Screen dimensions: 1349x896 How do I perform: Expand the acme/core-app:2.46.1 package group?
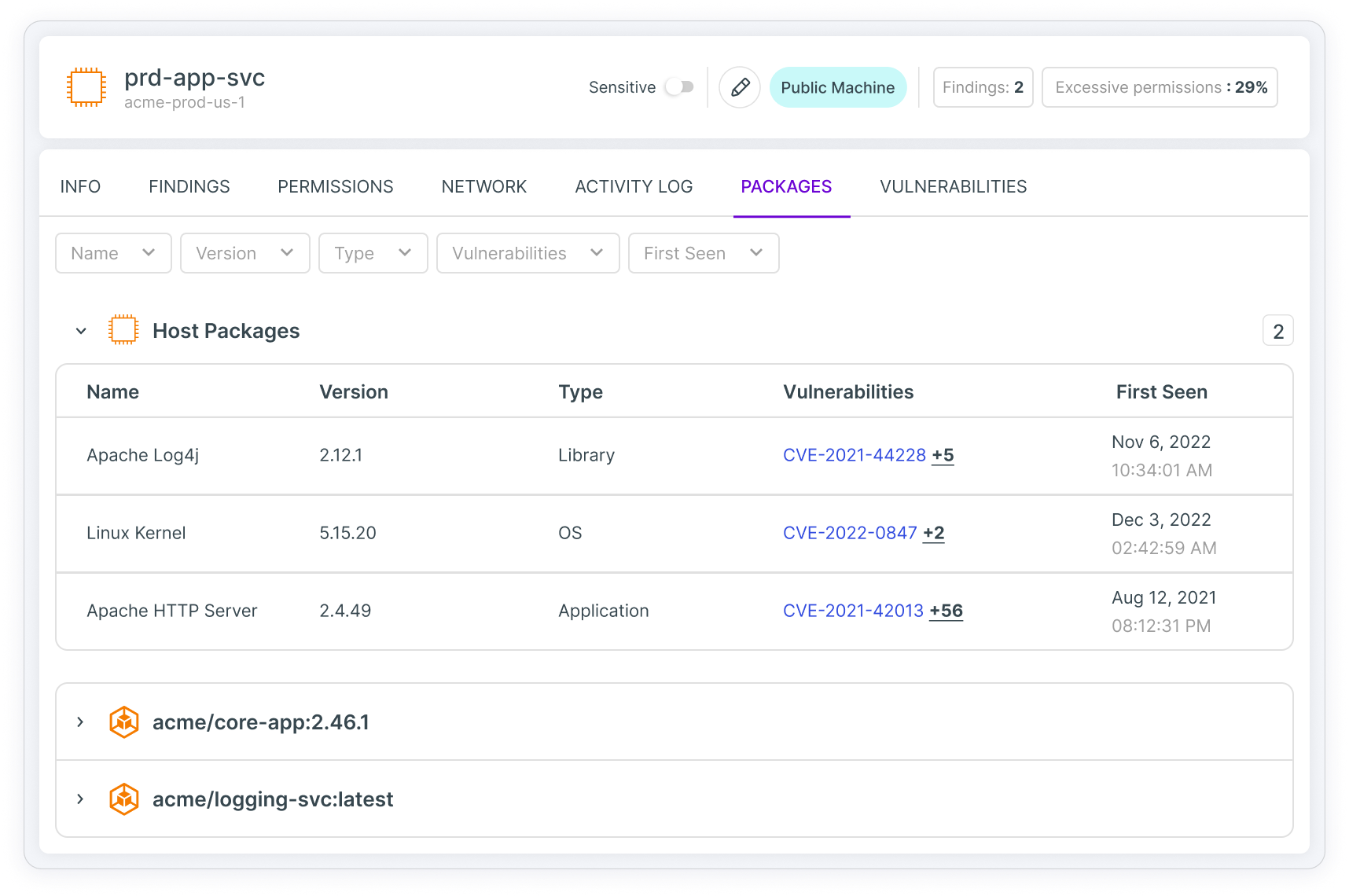(x=79, y=722)
